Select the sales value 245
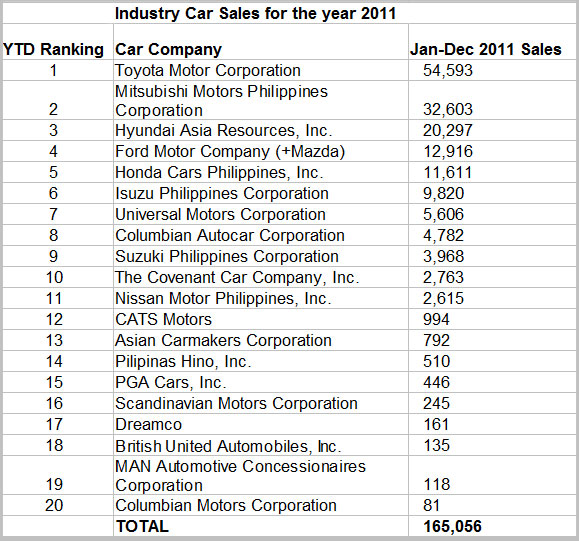The image size is (579, 541). [436, 404]
